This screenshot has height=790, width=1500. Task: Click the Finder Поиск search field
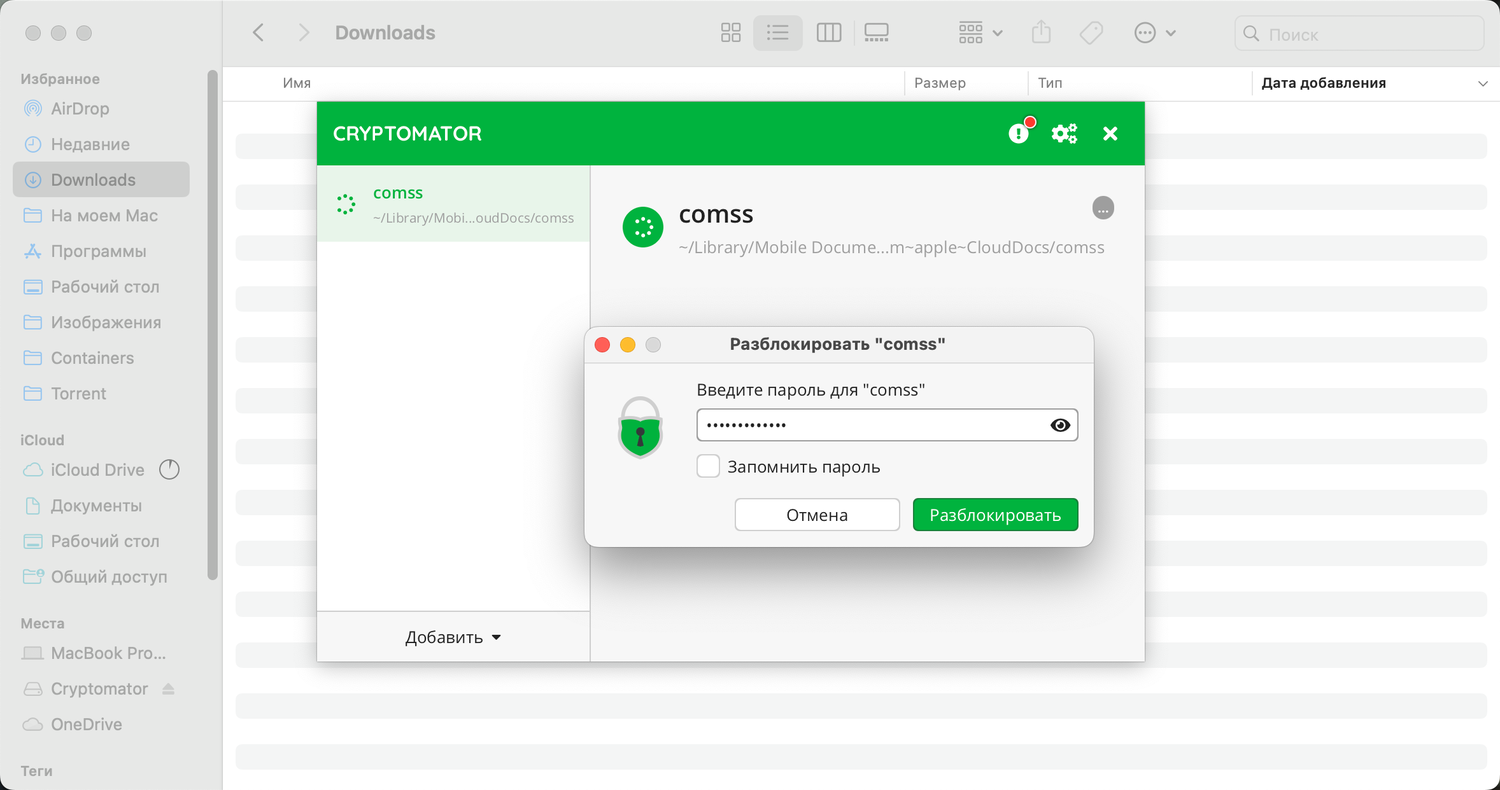click(x=1359, y=34)
